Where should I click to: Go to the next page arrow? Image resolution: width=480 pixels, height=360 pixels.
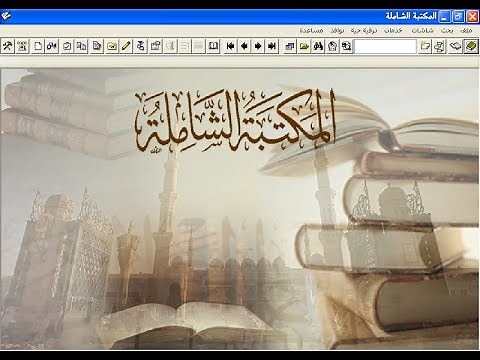pos(258,46)
